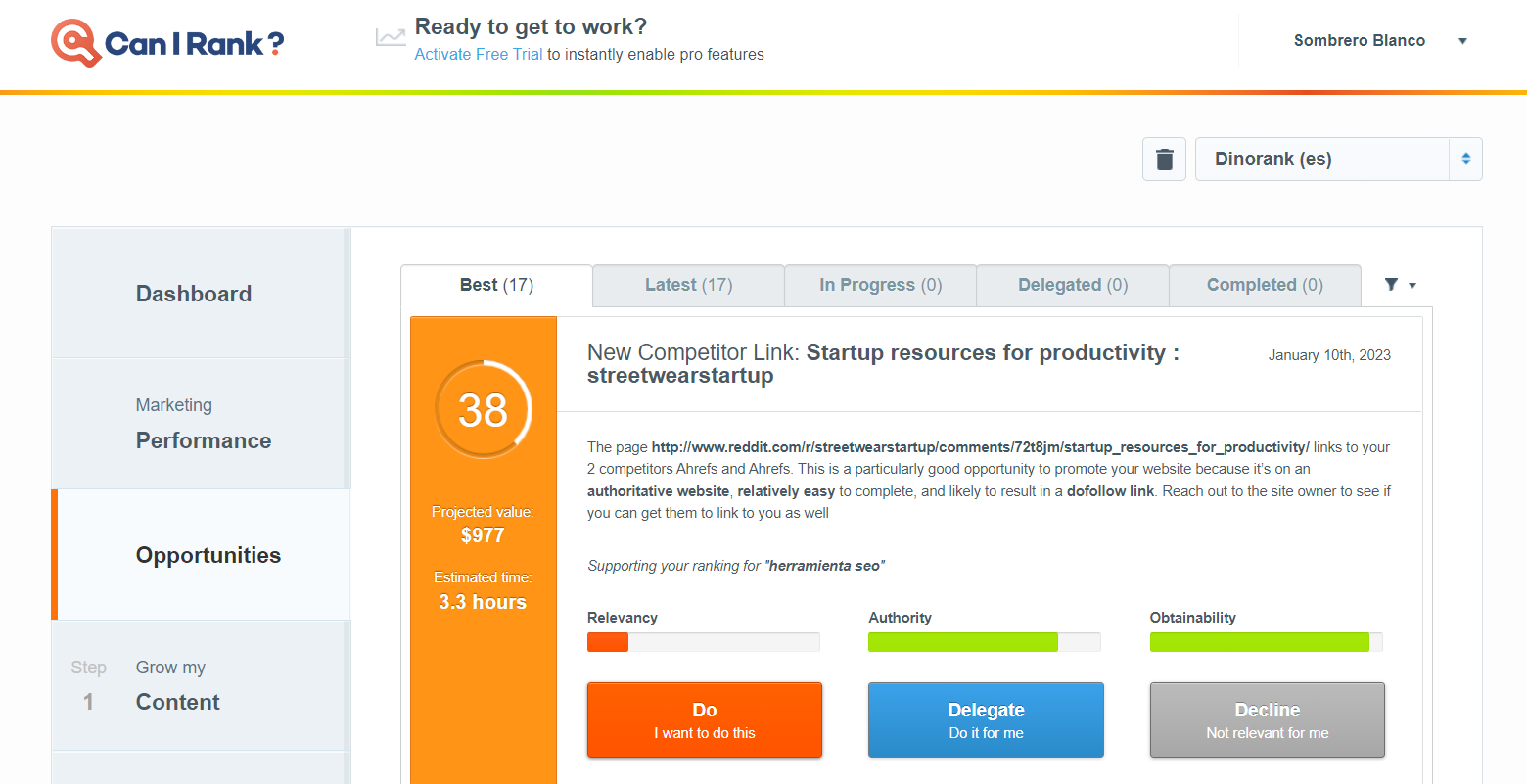
Task: Open the reddit.com streetwearstartup URL link
Action: point(980,447)
